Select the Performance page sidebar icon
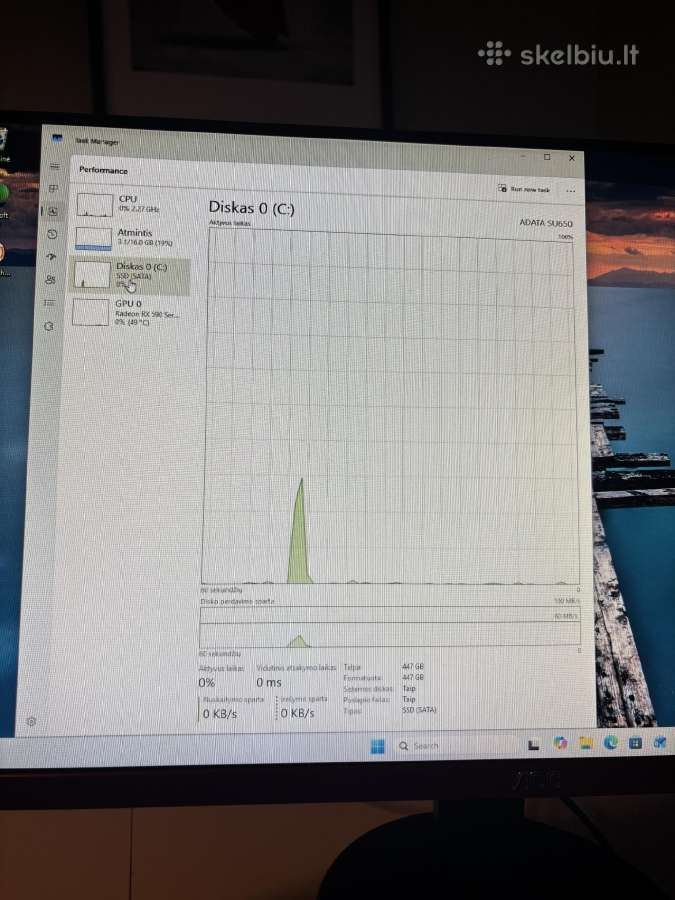675x900 pixels. [53, 211]
